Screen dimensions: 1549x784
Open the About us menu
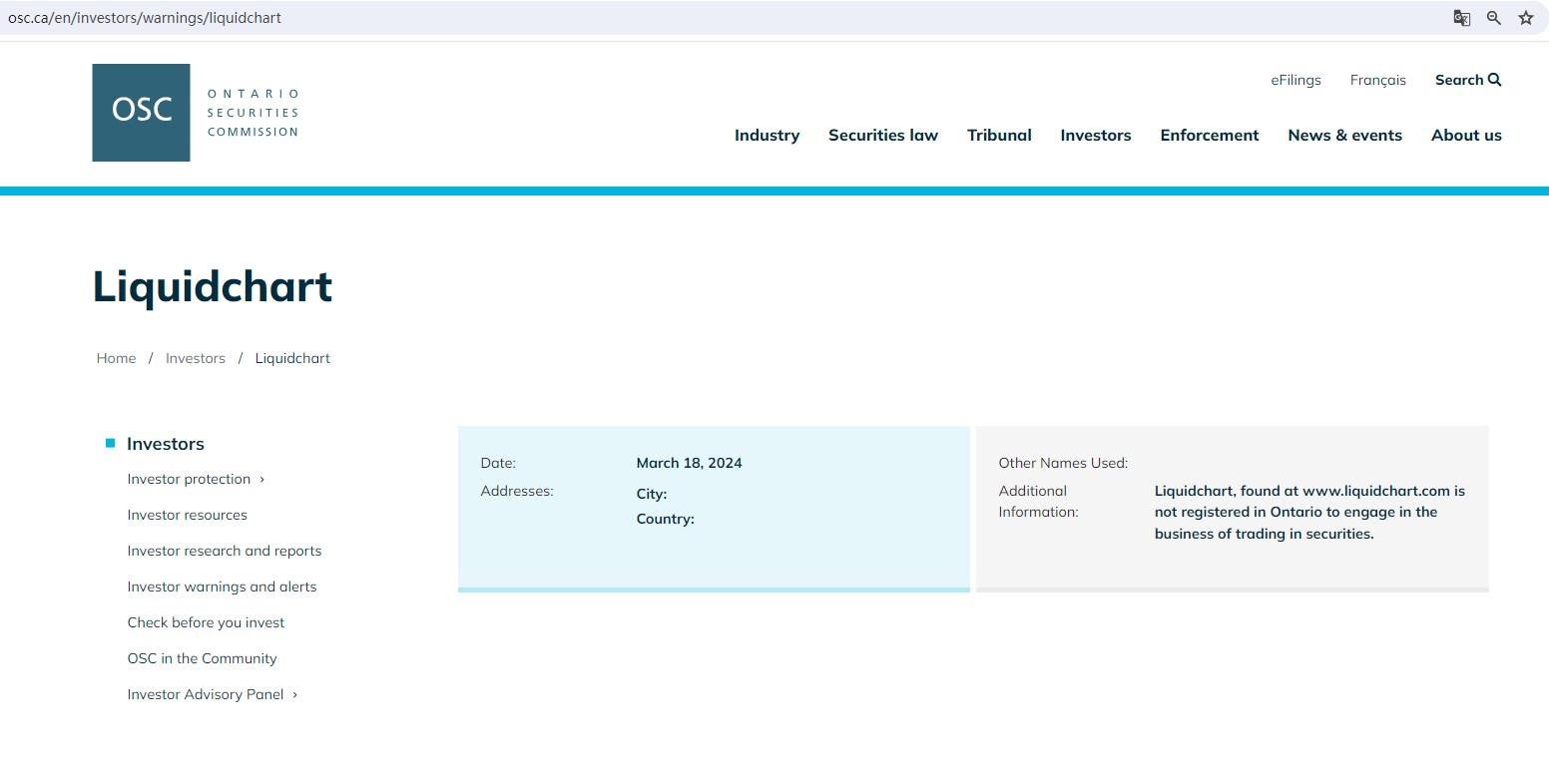click(x=1465, y=136)
